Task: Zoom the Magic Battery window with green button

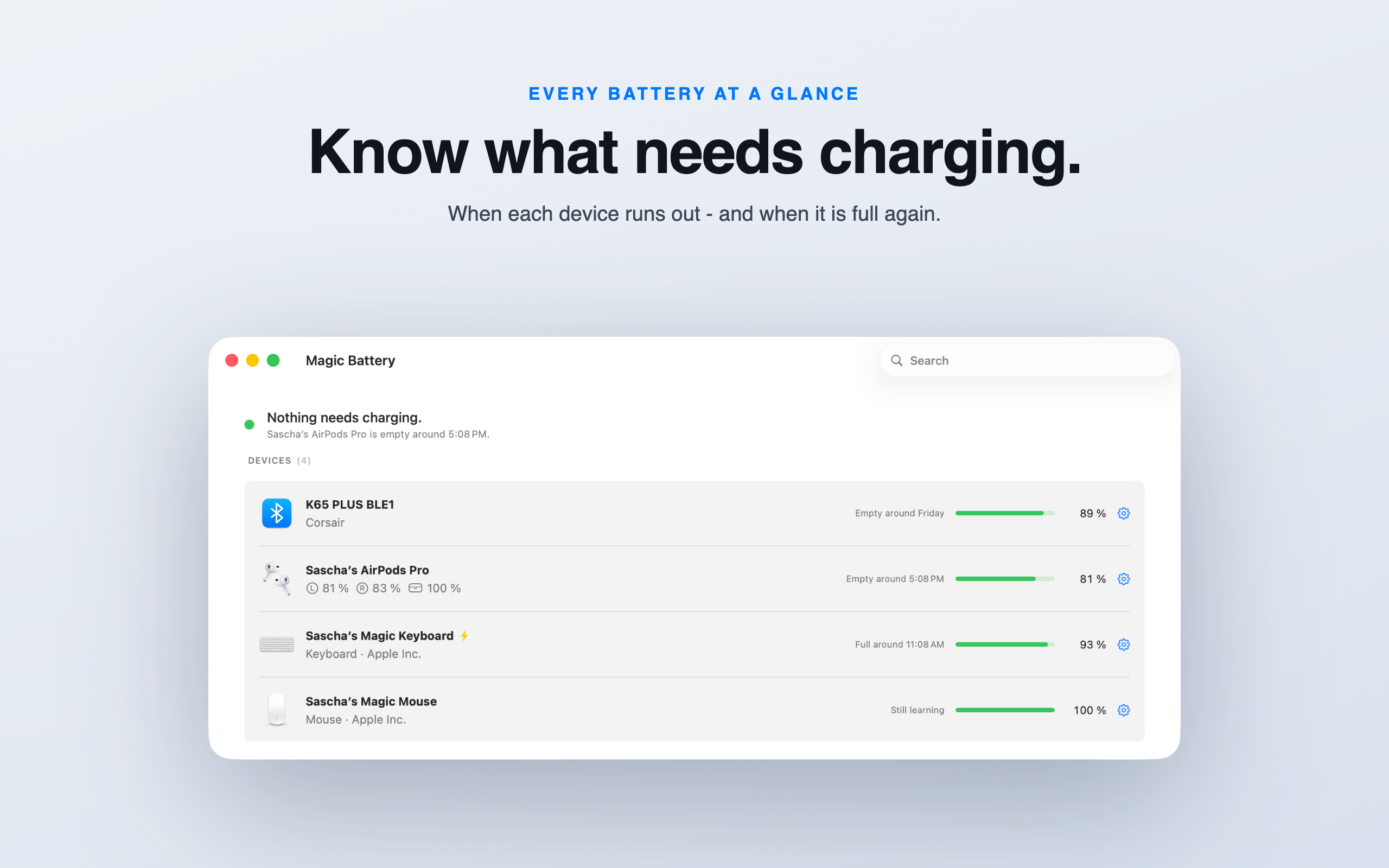Action: coord(273,361)
